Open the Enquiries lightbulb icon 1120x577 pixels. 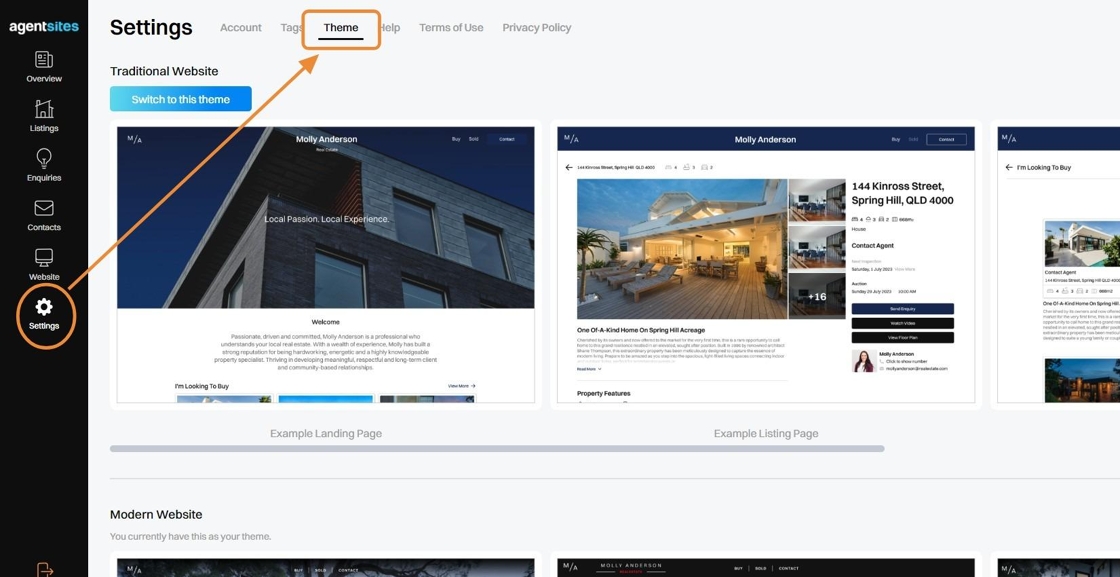click(x=44, y=158)
